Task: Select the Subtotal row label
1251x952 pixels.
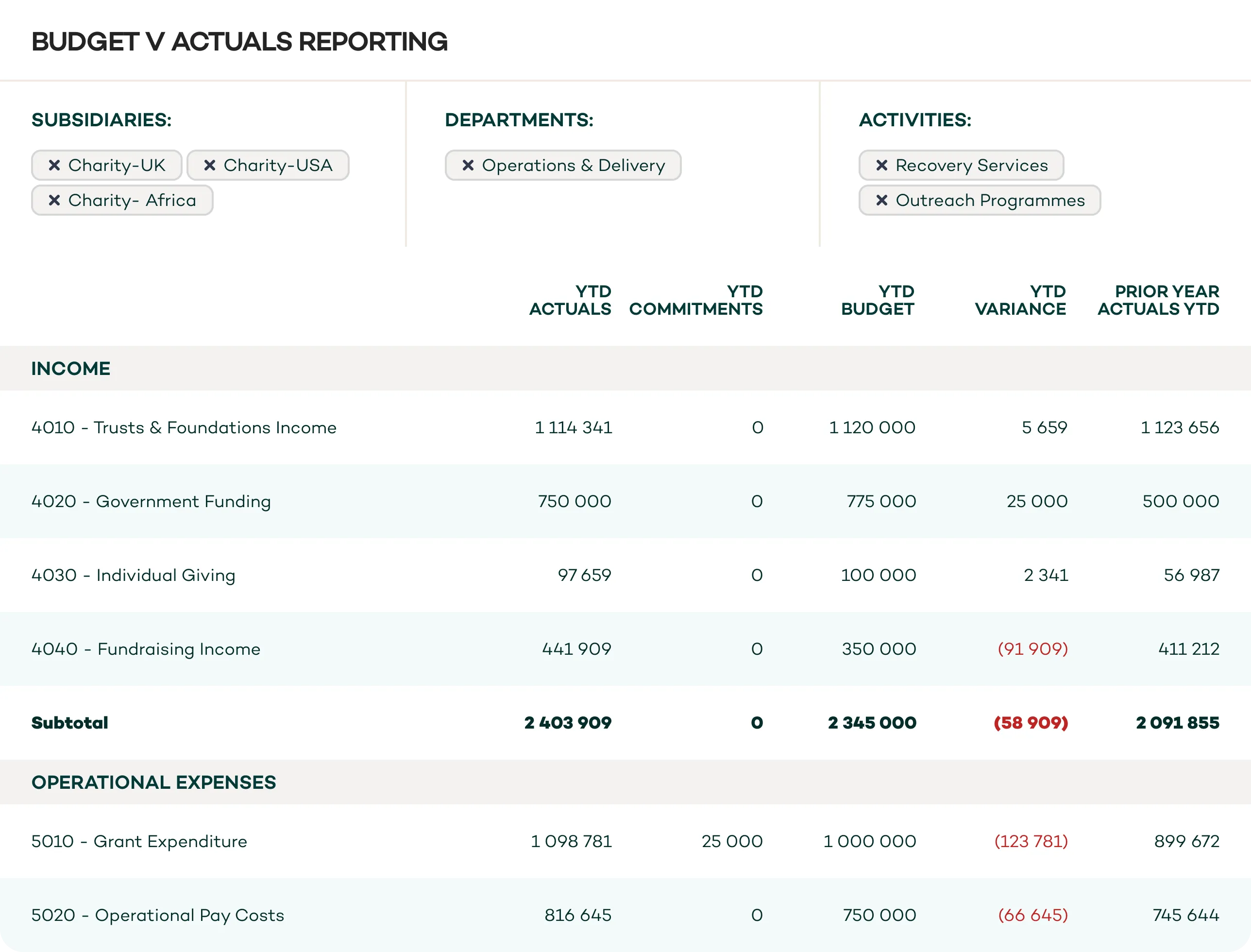Action: click(70, 723)
